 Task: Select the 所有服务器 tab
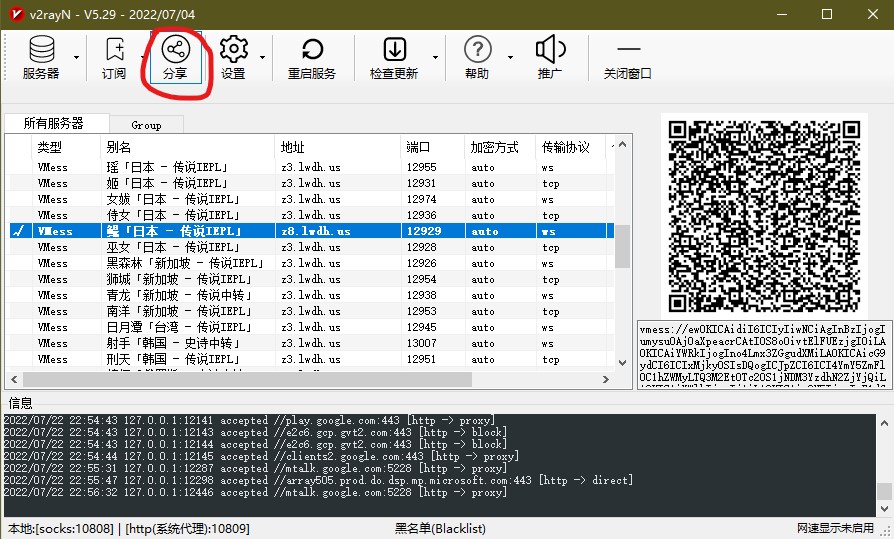(x=54, y=123)
